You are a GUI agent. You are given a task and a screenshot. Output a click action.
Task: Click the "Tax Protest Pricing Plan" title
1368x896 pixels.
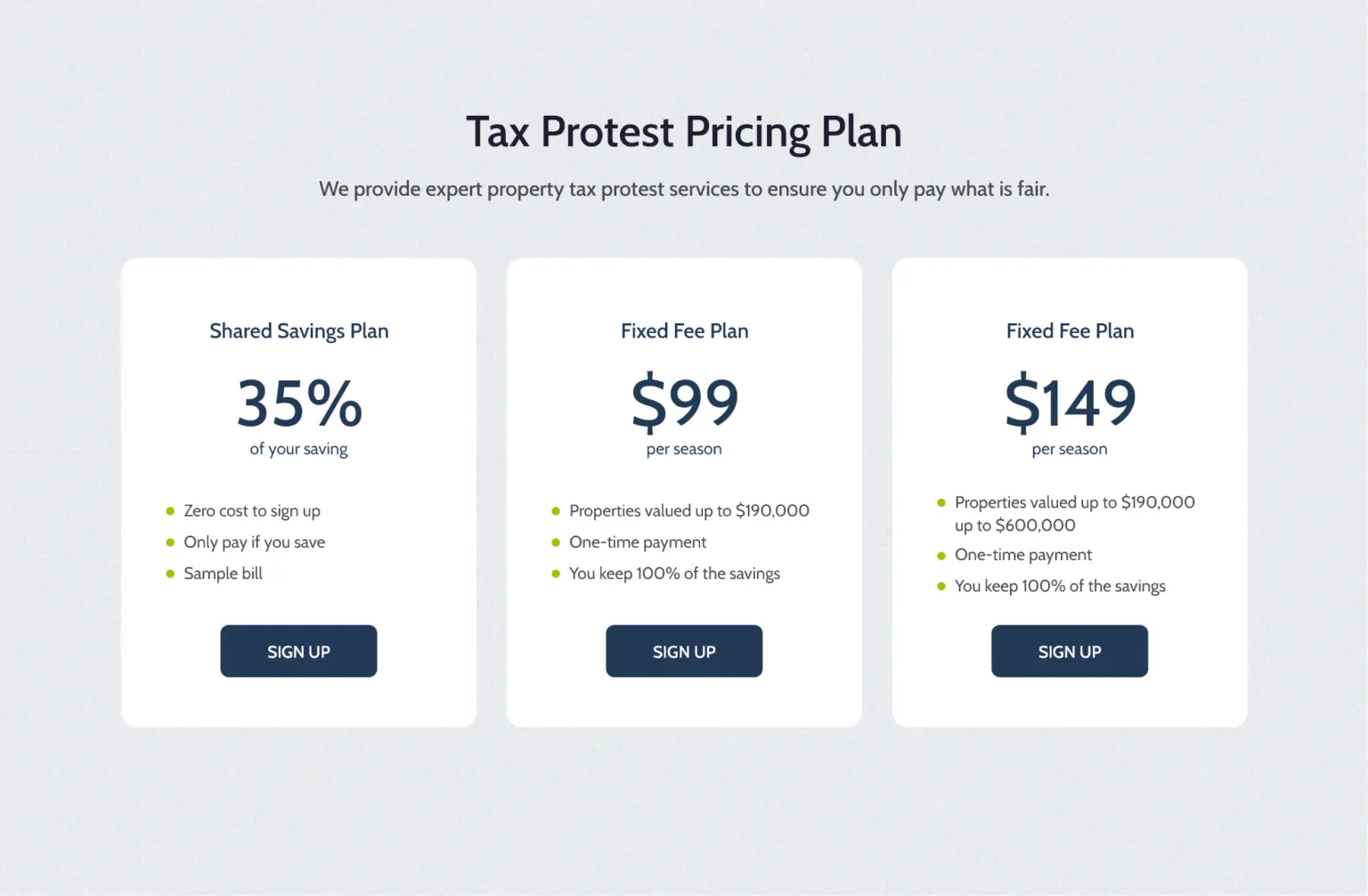click(x=684, y=132)
